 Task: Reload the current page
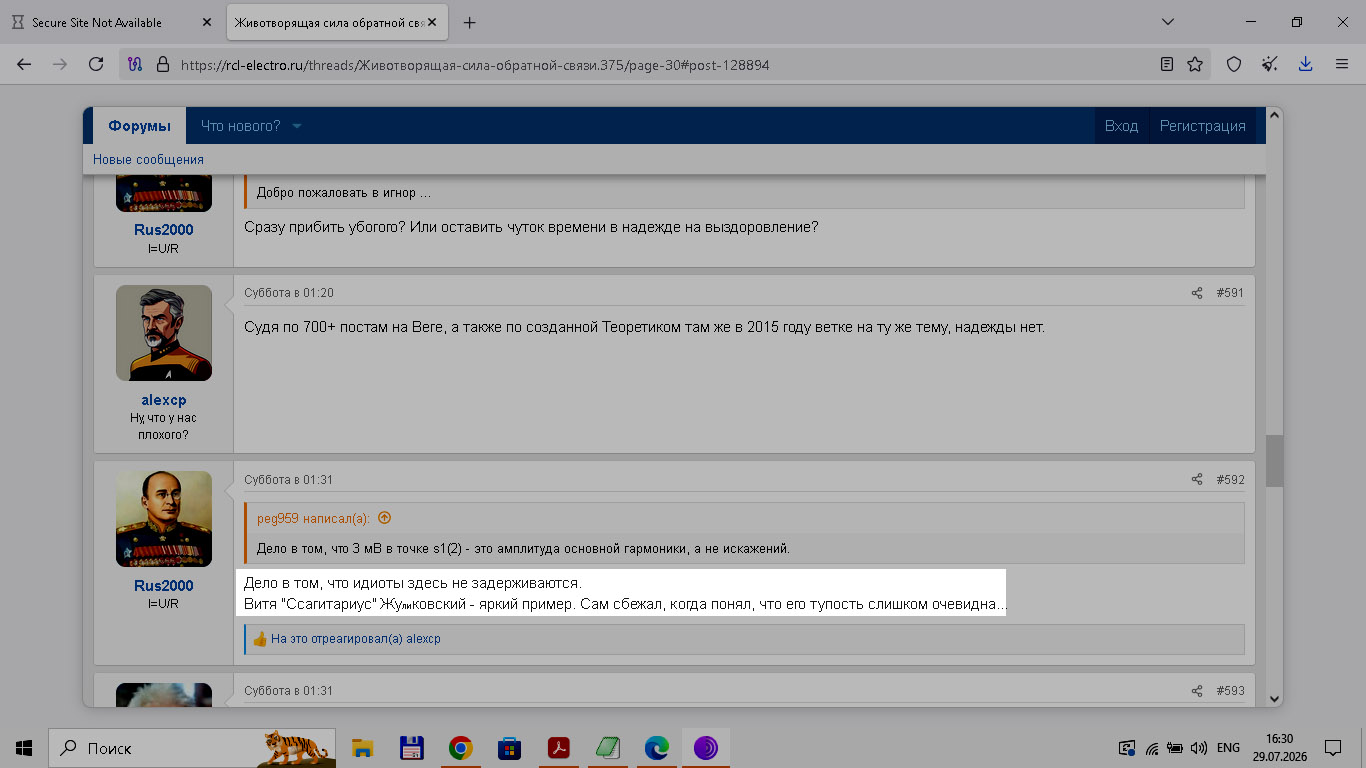pyautogui.click(x=96, y=64)
